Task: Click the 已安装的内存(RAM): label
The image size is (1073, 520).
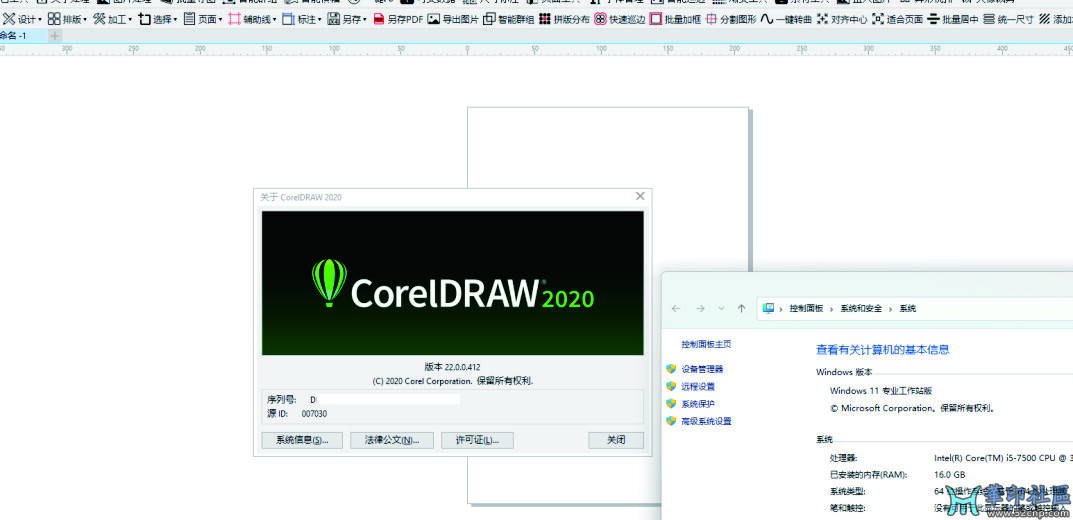Action: 867,474
